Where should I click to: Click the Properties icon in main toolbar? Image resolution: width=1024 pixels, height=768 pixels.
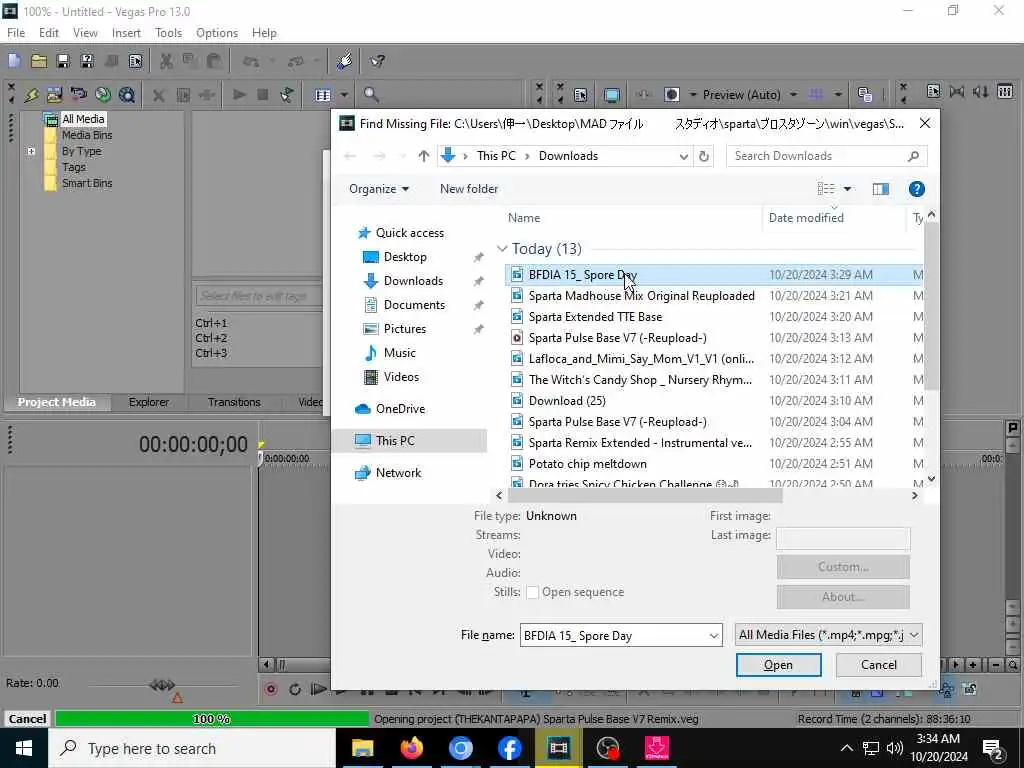[x=135, y=61]
